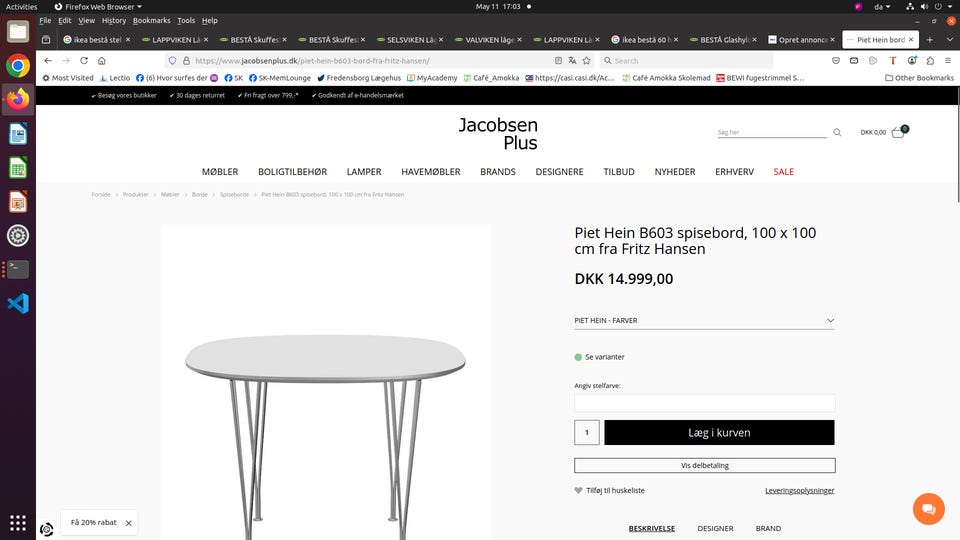This screenshot has width=960, height=540.
Task: Open 'Most Visited' bookmark
Action: click(68, 78)
